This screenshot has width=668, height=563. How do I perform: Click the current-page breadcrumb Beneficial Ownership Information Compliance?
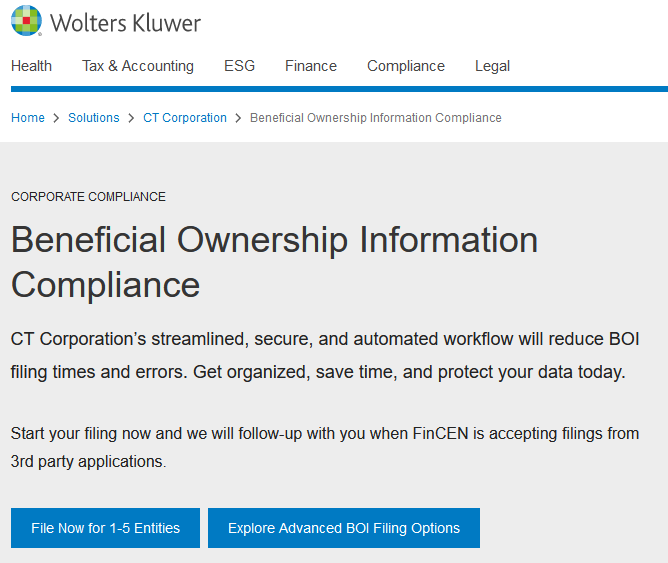pos(376,118)
